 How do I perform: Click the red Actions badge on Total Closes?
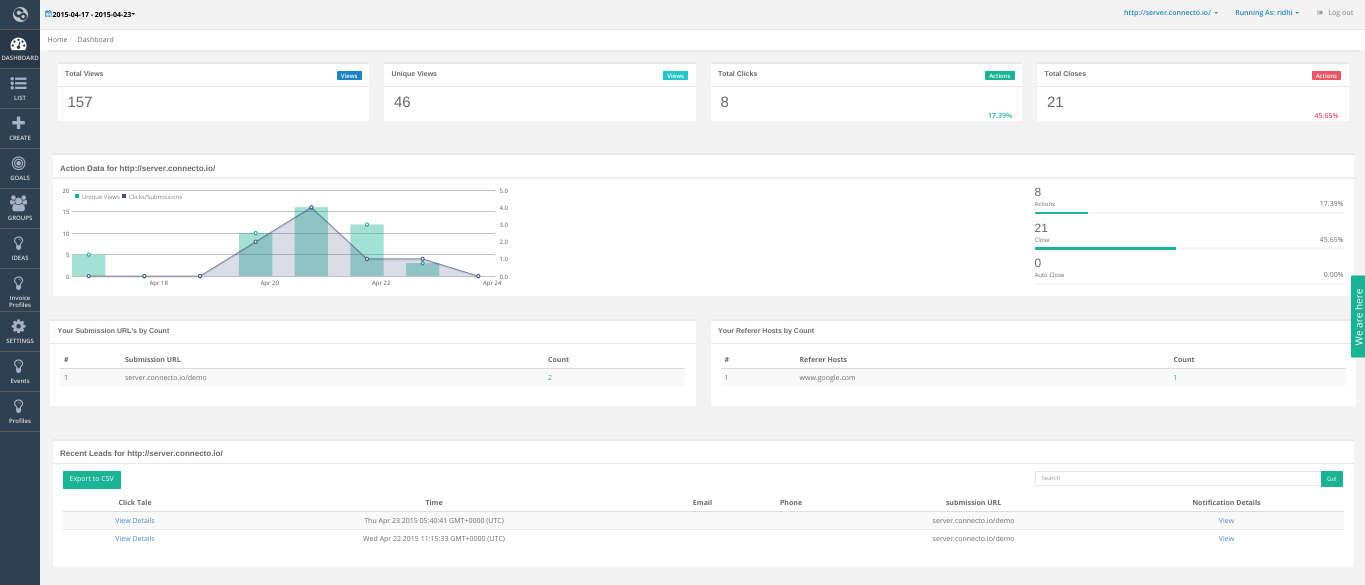pyautogui.click(x=1326, y=76)
